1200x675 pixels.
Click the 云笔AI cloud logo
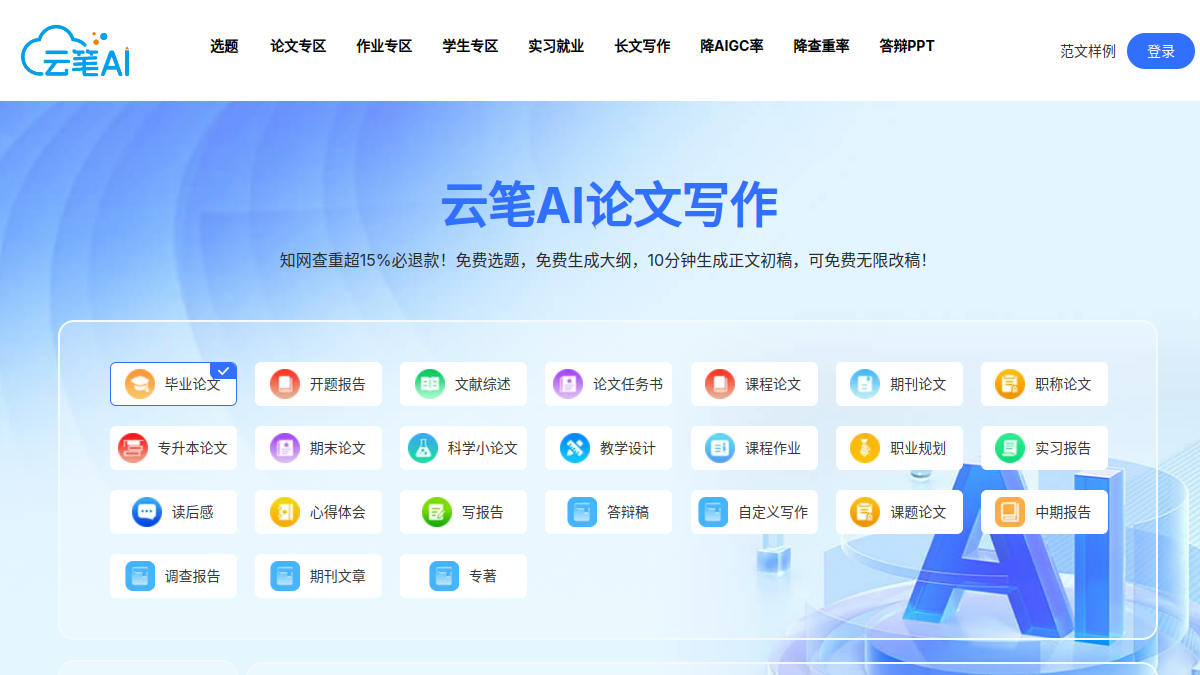[76, 52]
